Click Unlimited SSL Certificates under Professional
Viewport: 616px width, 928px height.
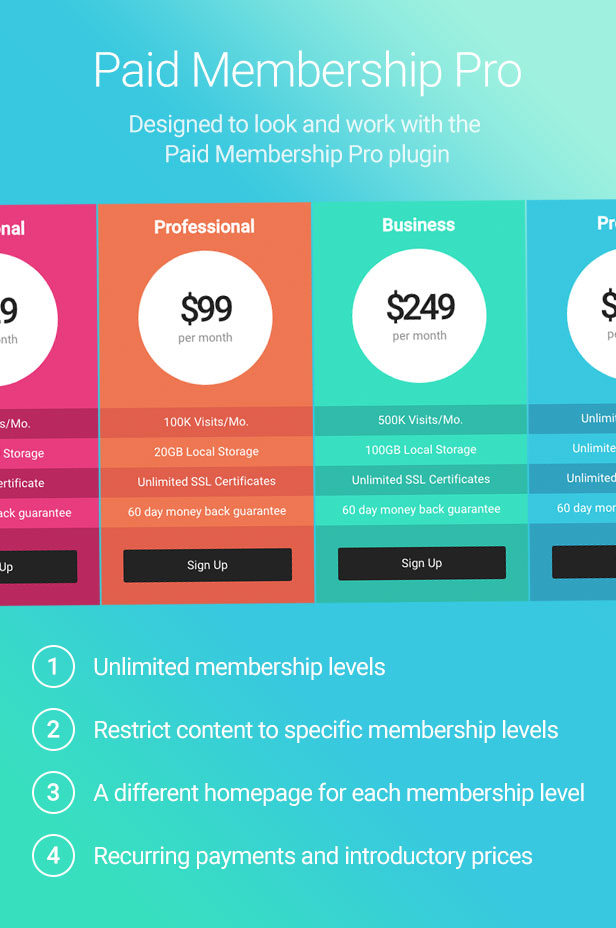(206, 482)
